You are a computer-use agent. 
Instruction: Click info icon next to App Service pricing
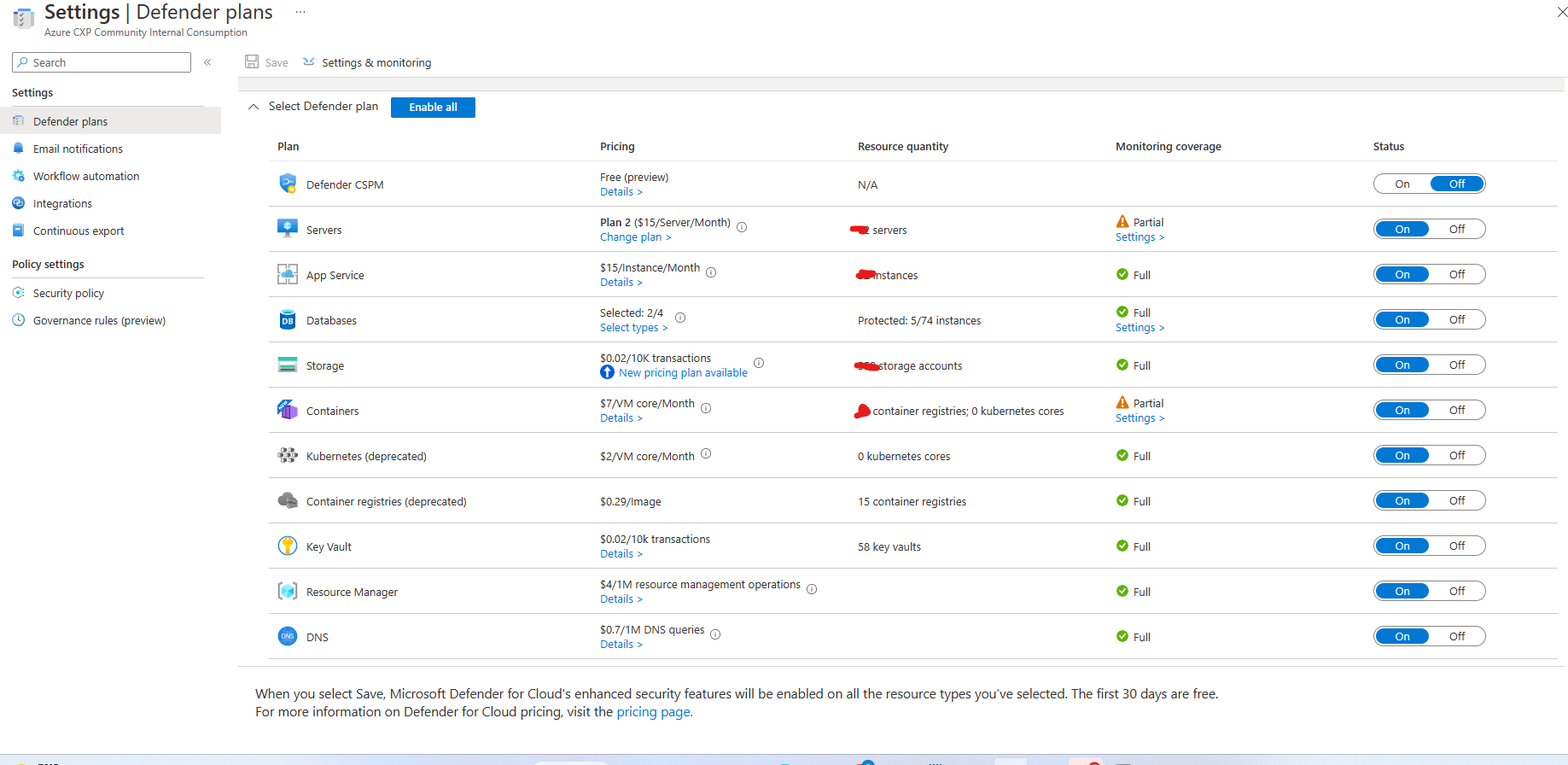coord(711,272)
